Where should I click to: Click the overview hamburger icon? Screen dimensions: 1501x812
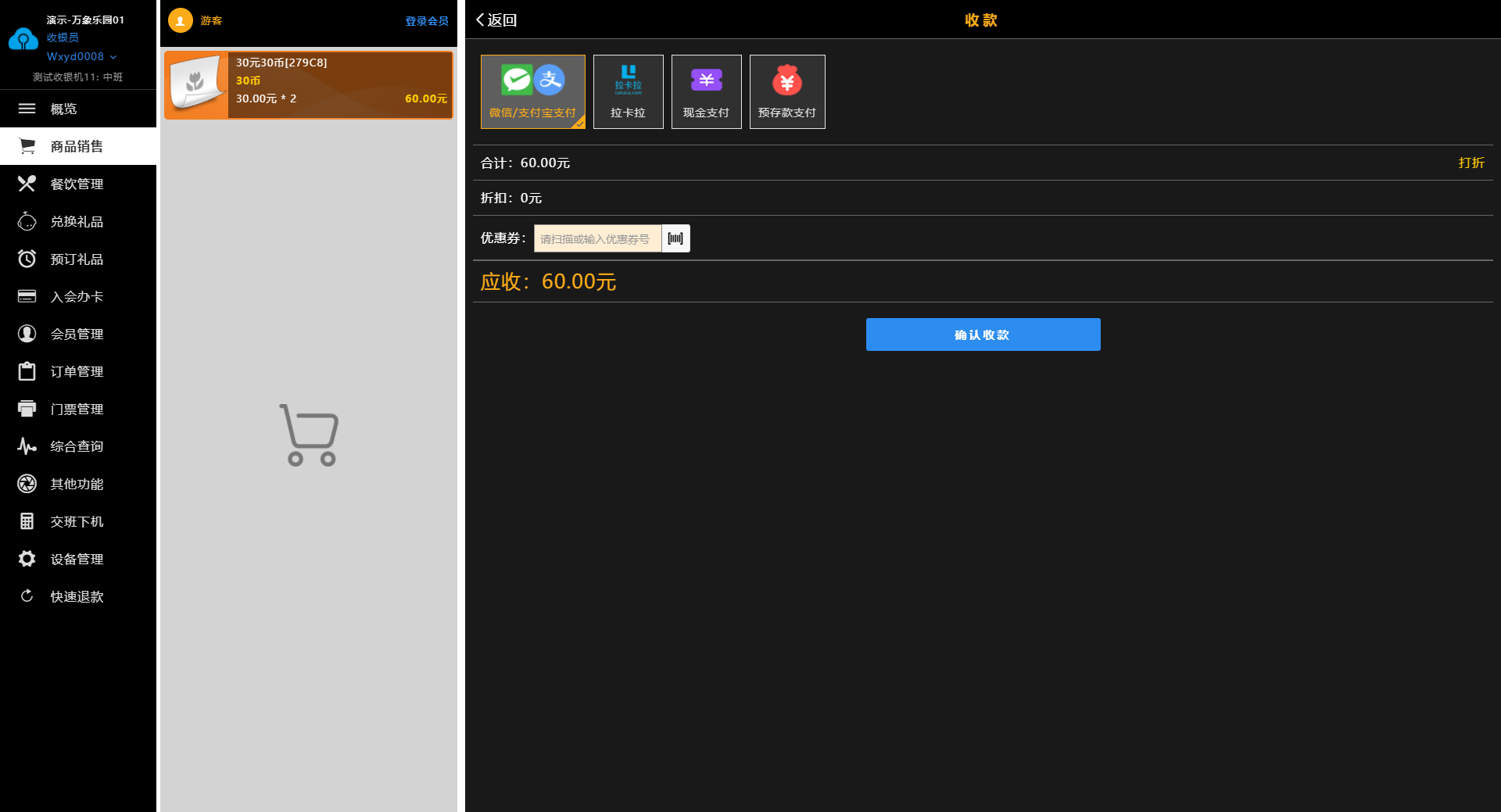pyautogui.click(x=27, y=109)
